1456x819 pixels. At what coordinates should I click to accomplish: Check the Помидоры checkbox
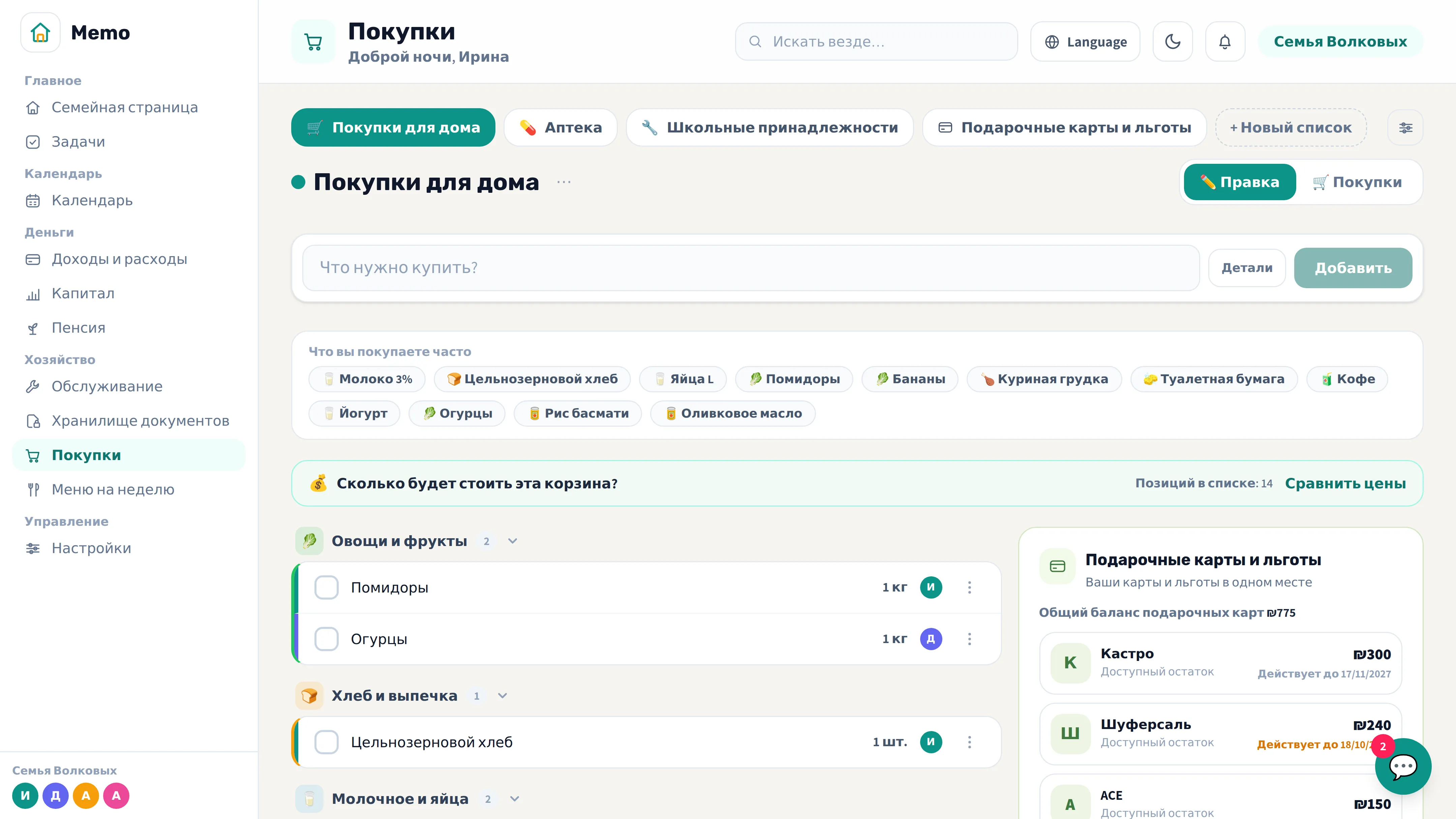pos(326,587)
